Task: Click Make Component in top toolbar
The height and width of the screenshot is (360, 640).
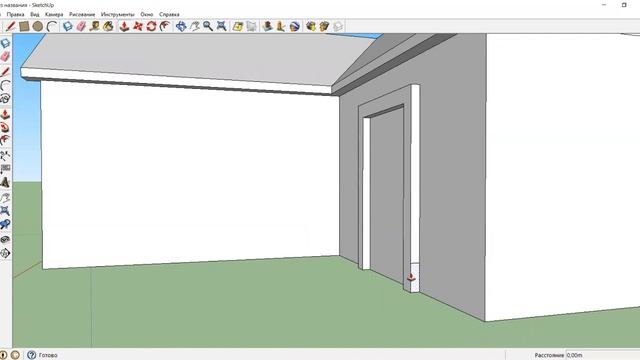Action: pyautogui.click(x=67, y=27)
